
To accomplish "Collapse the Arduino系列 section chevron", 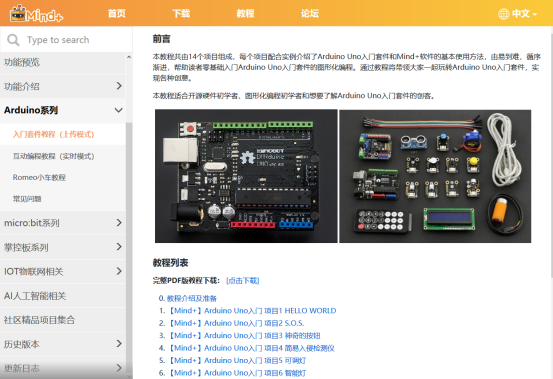I will click(119, 110).
